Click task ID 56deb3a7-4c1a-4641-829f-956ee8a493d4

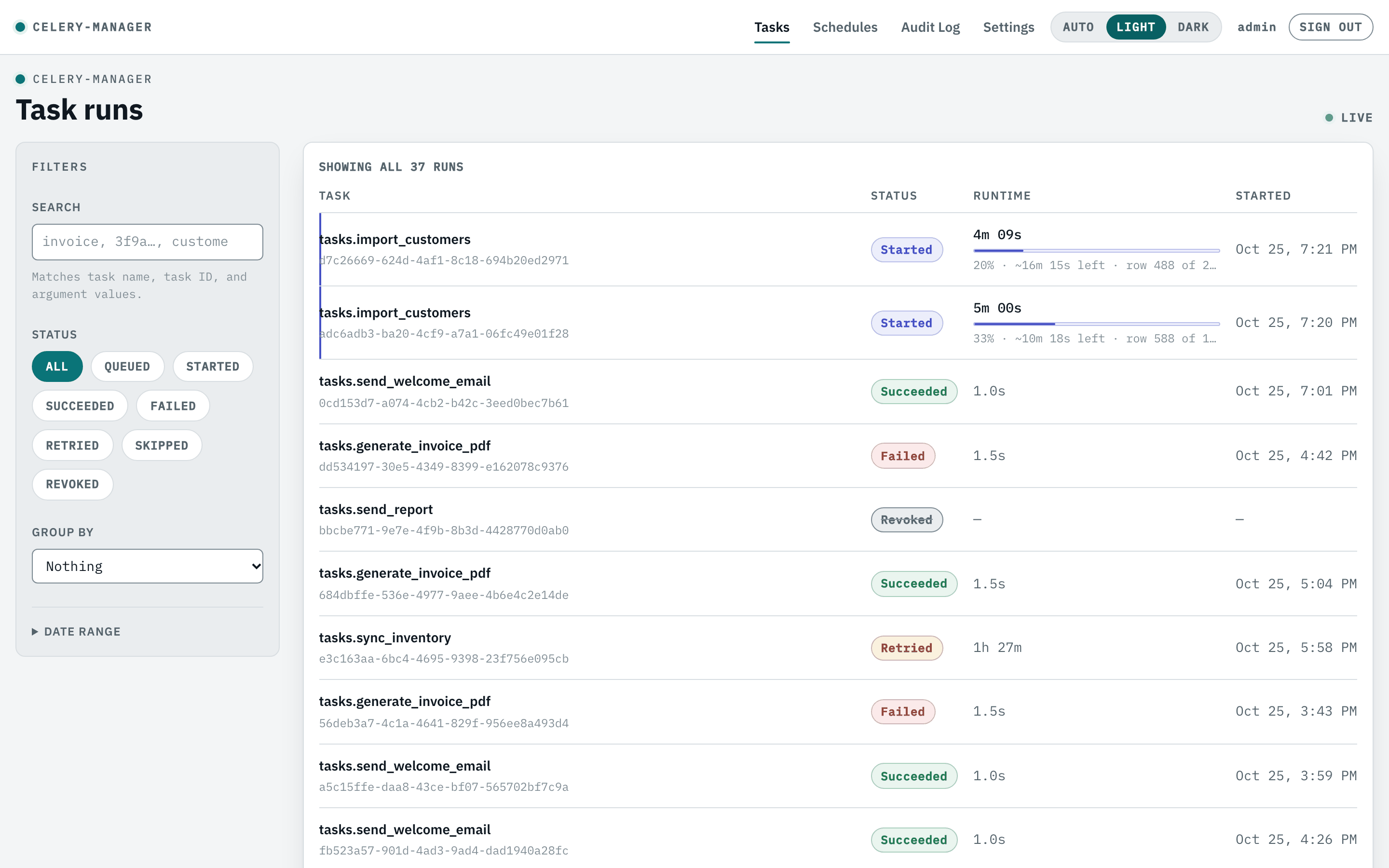(x=444, y=723)
